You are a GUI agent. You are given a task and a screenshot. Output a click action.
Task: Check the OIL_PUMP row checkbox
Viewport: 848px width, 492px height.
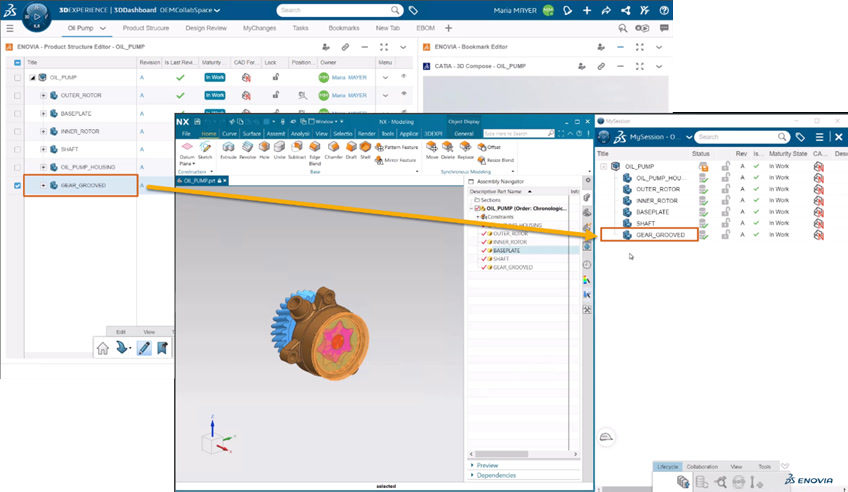pos(17,77)
